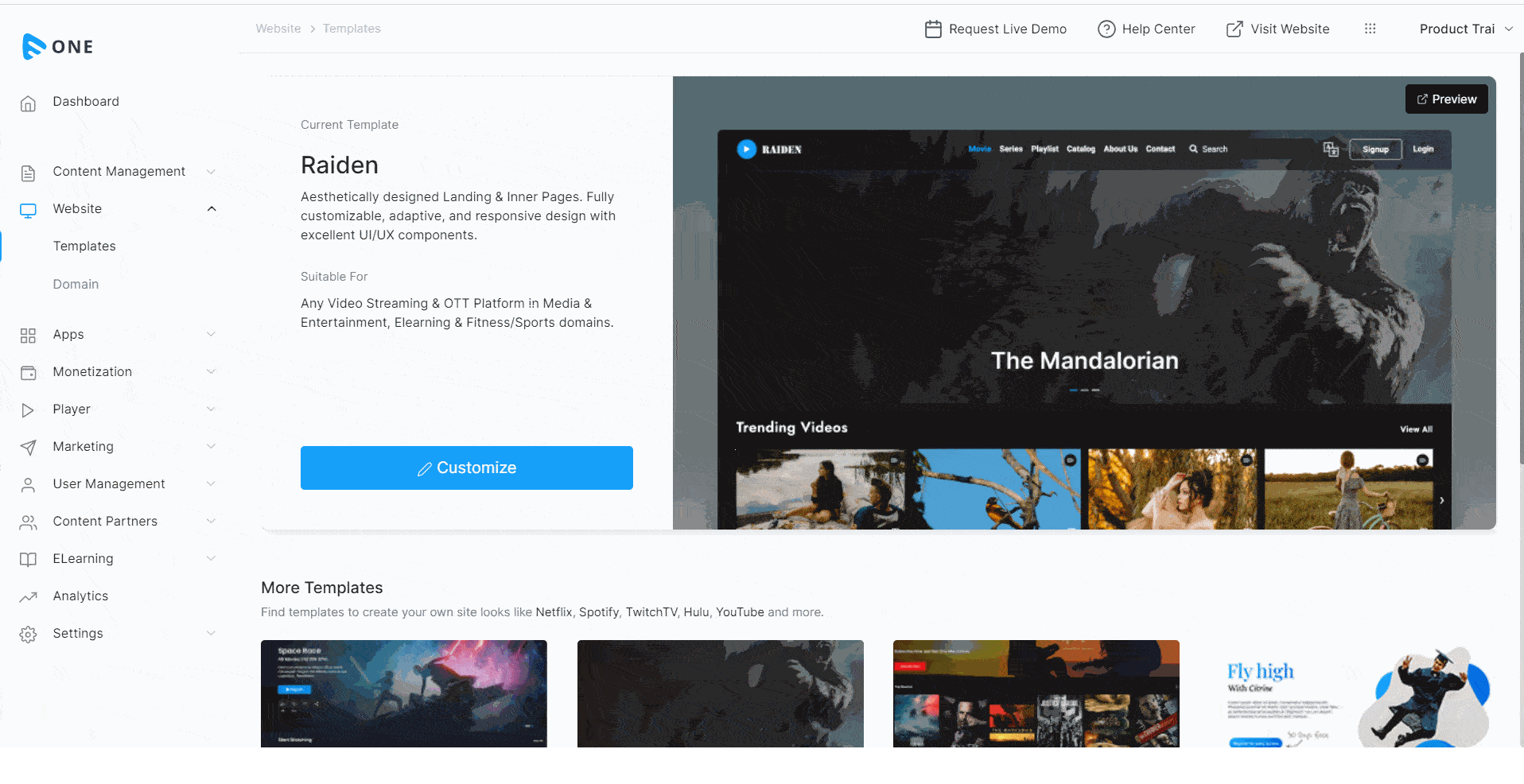Click View All in Trending Videos
Screen dimensions: 1524x784
coord(1416,429)
